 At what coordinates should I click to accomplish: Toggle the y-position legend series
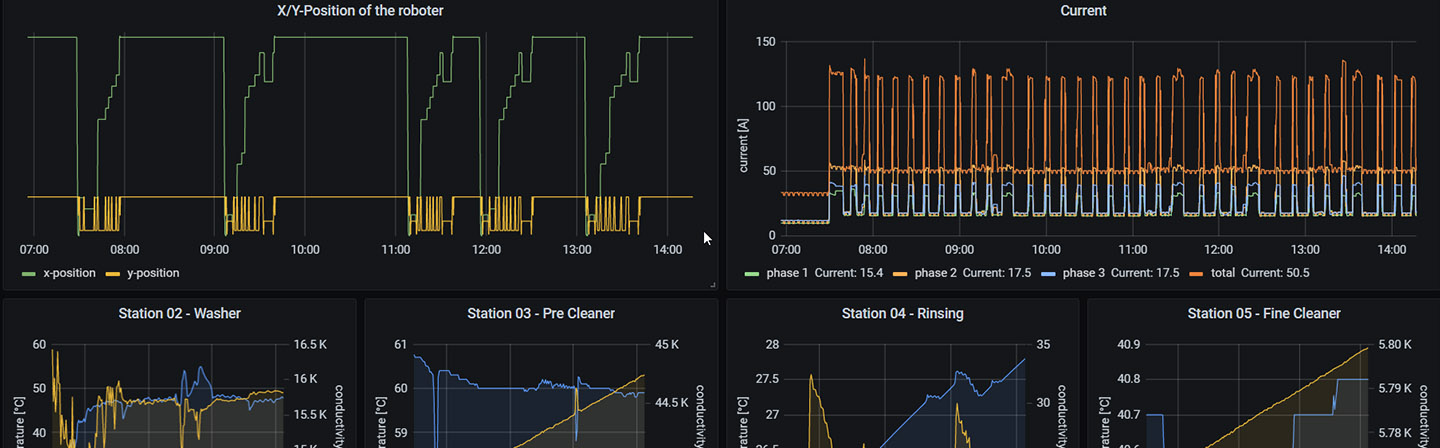coord(151,272)
